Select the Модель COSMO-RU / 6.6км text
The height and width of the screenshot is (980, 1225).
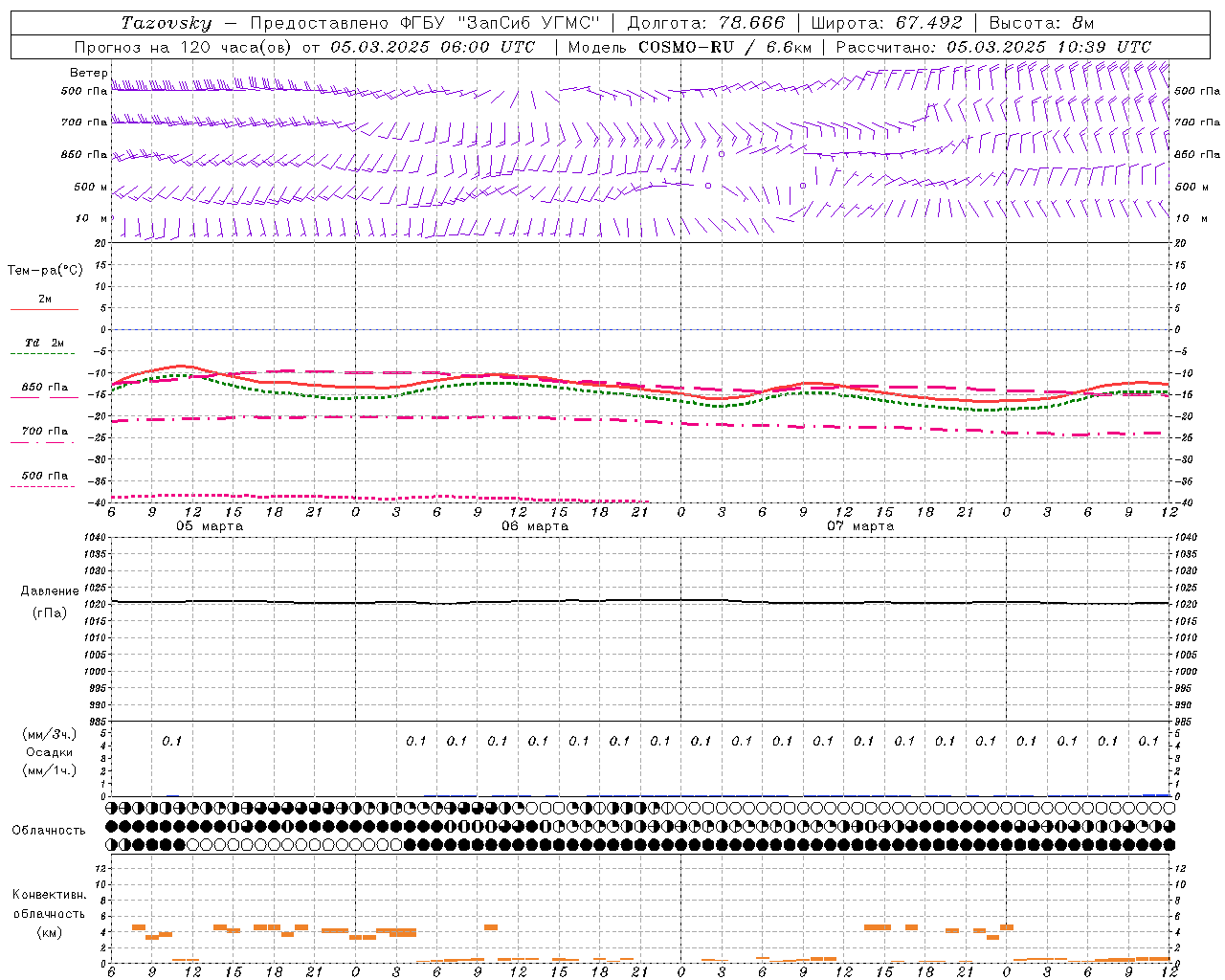tap(690, 47)
